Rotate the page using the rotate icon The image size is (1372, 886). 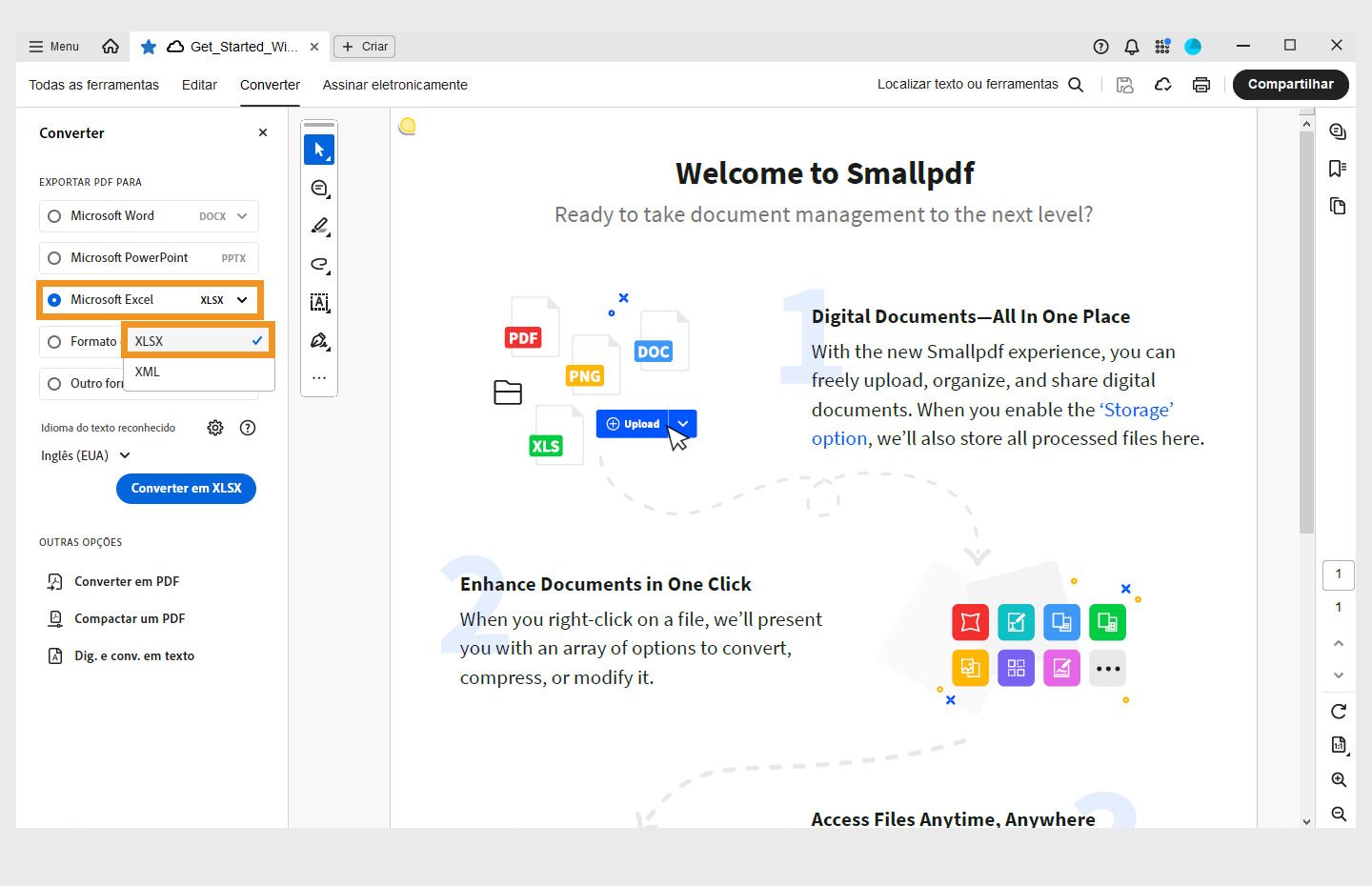click(x=1339, y=711)
